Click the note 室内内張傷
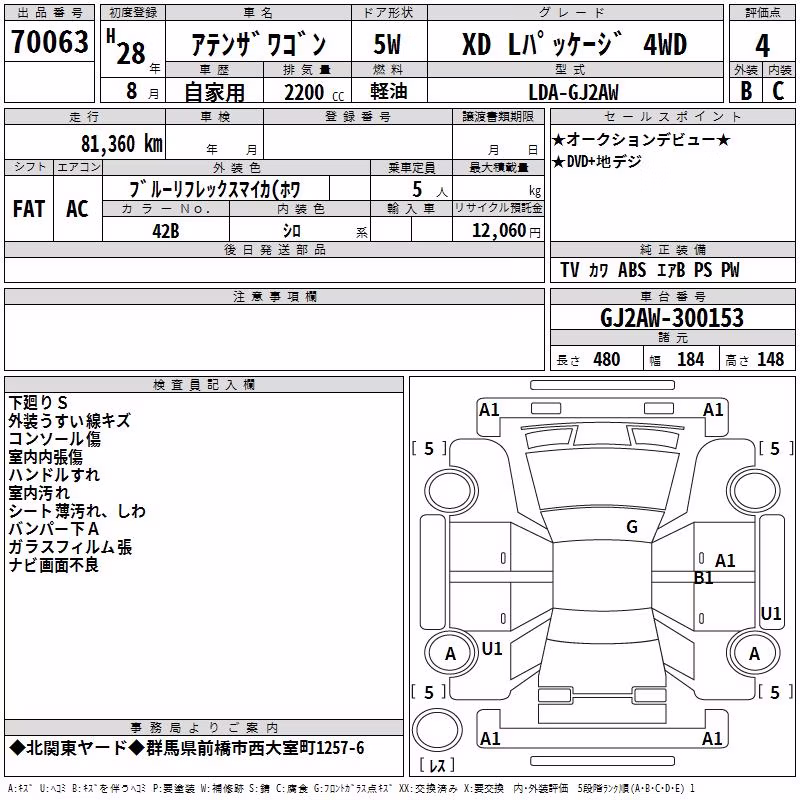Viewport: 800px width, 800px height. [45, 457]
